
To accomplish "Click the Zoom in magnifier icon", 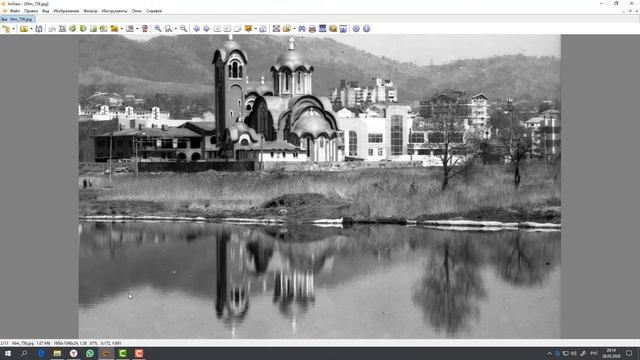I will pyautogui.click(x=158, y=29).
